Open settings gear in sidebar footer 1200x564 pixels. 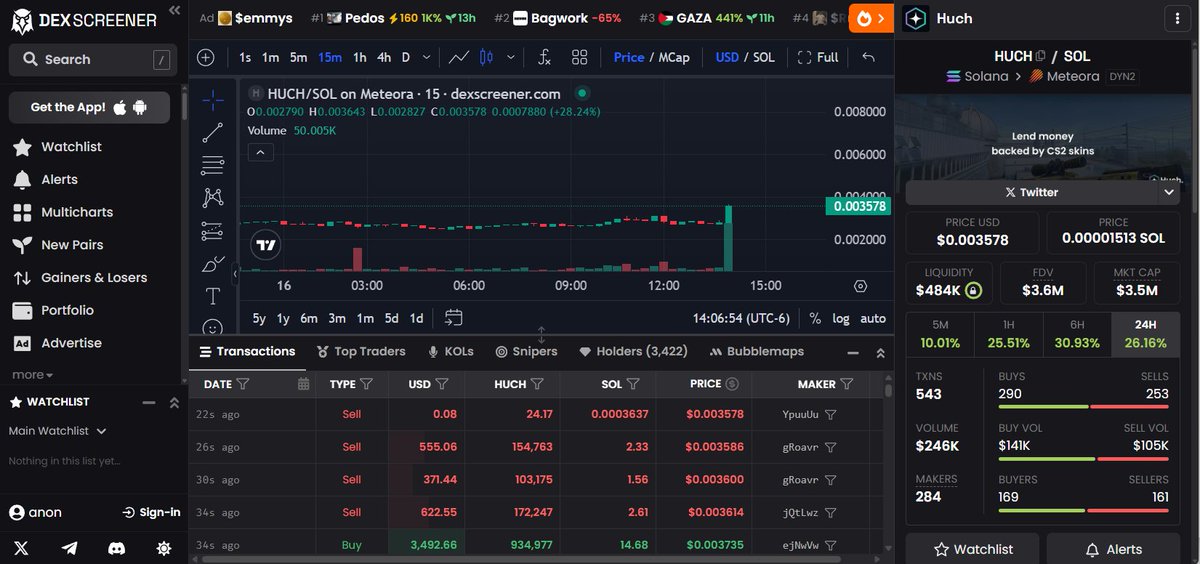click(164, 548)
